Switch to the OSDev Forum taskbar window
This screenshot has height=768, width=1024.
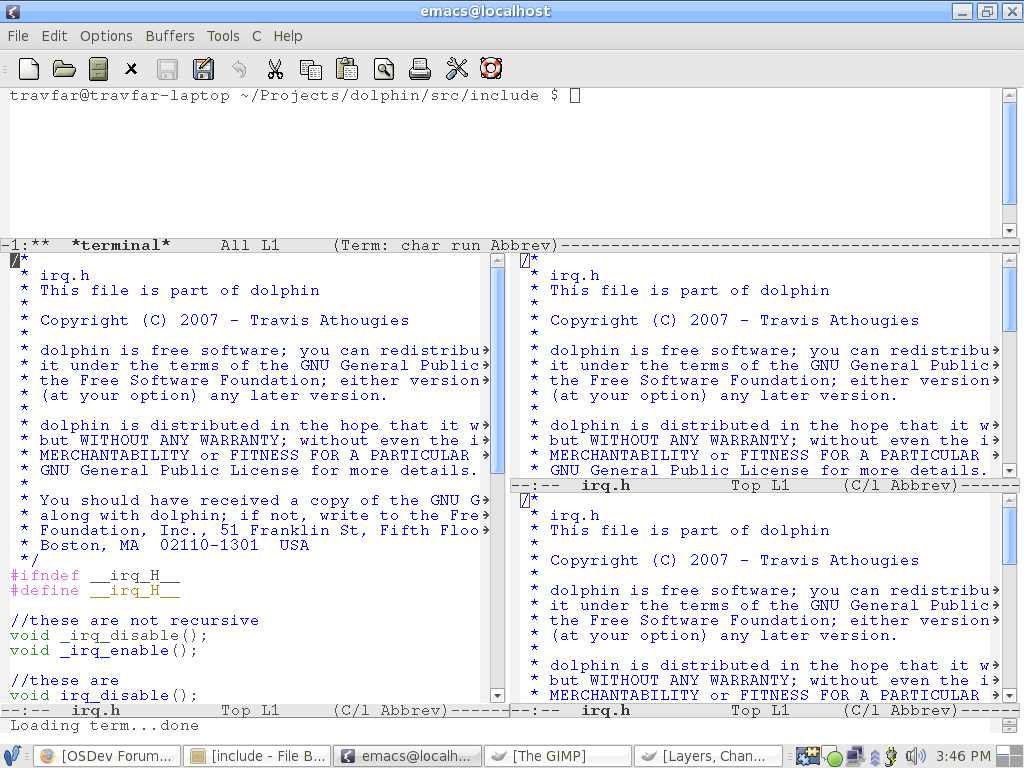[107, 756]
